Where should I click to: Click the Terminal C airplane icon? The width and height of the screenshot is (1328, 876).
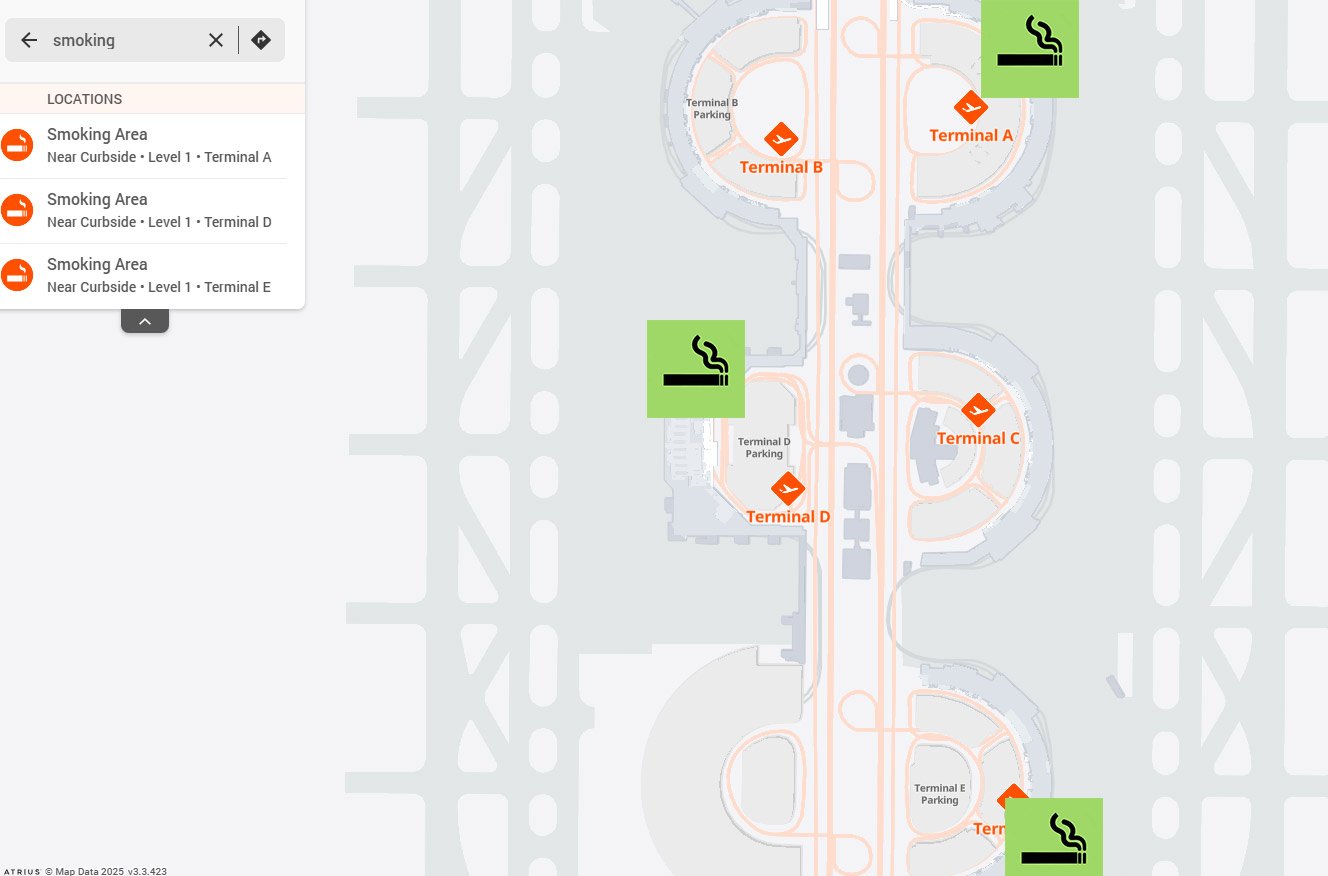[978, 410]
